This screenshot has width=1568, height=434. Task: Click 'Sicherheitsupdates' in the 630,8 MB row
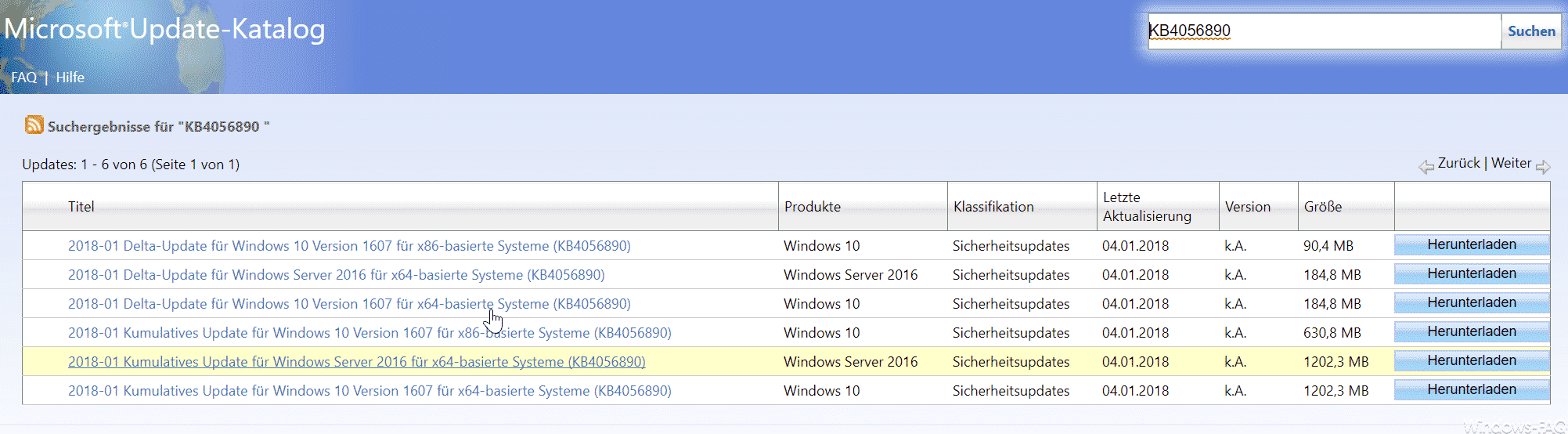[1011, 333]
